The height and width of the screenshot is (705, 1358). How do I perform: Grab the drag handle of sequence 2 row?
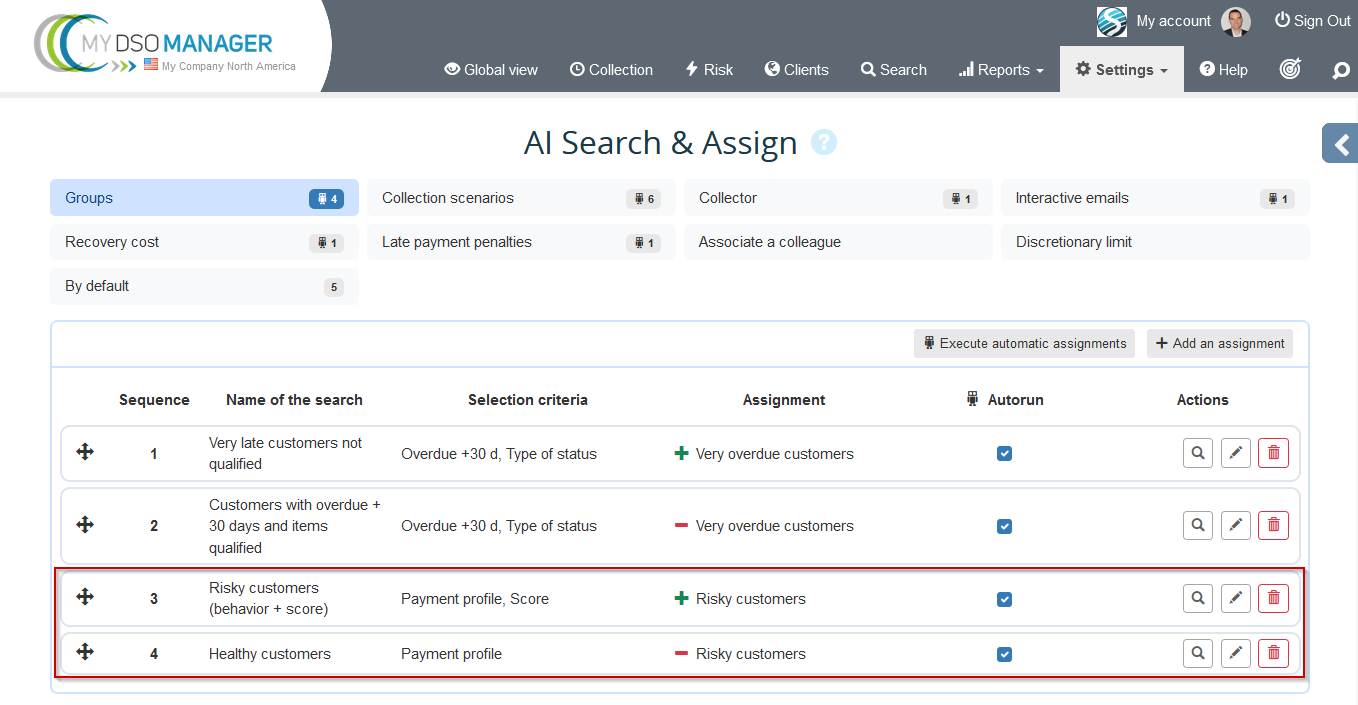click(85, 525)
